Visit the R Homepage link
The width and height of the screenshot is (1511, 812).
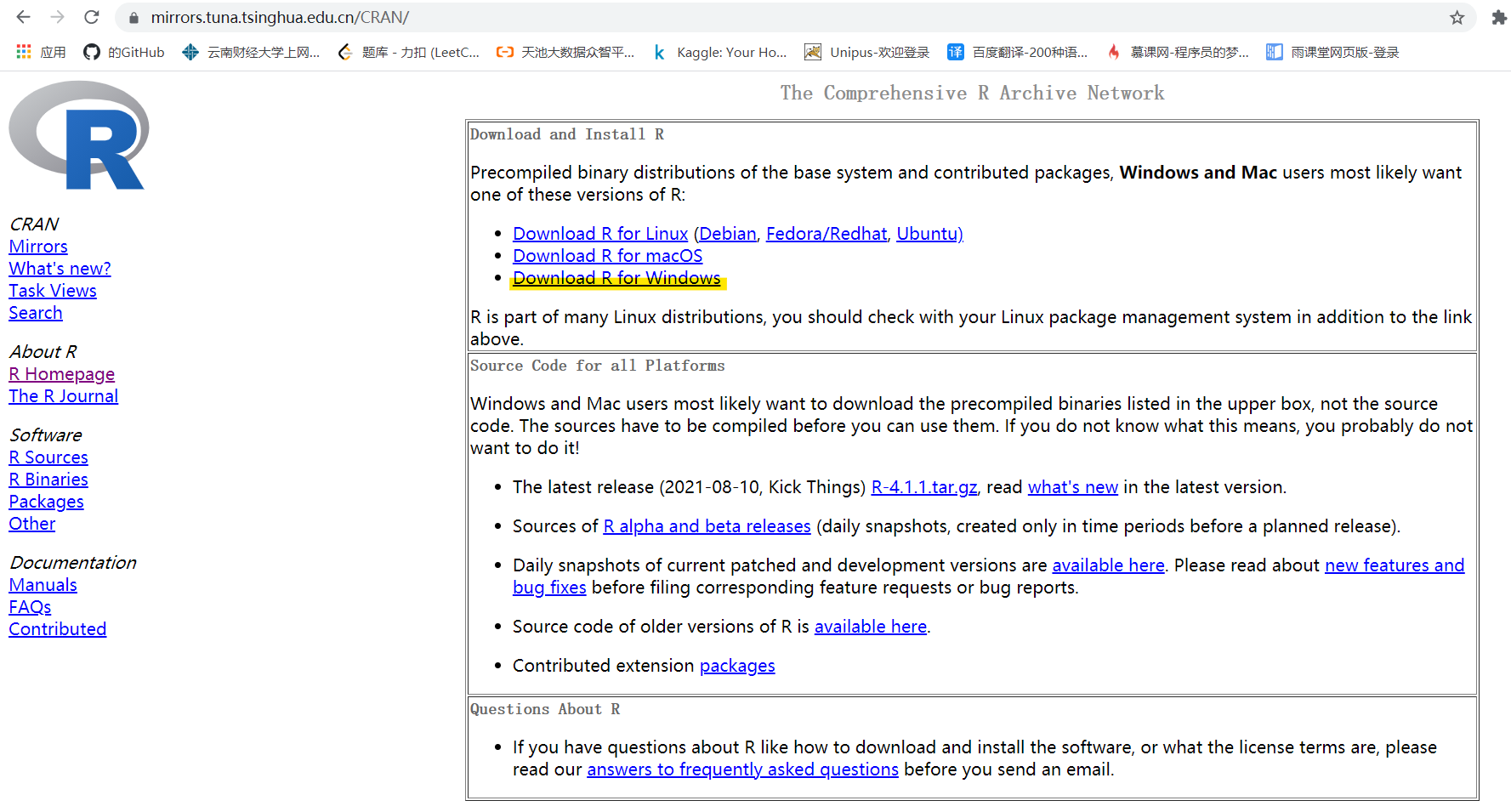(x=61, y=374)
